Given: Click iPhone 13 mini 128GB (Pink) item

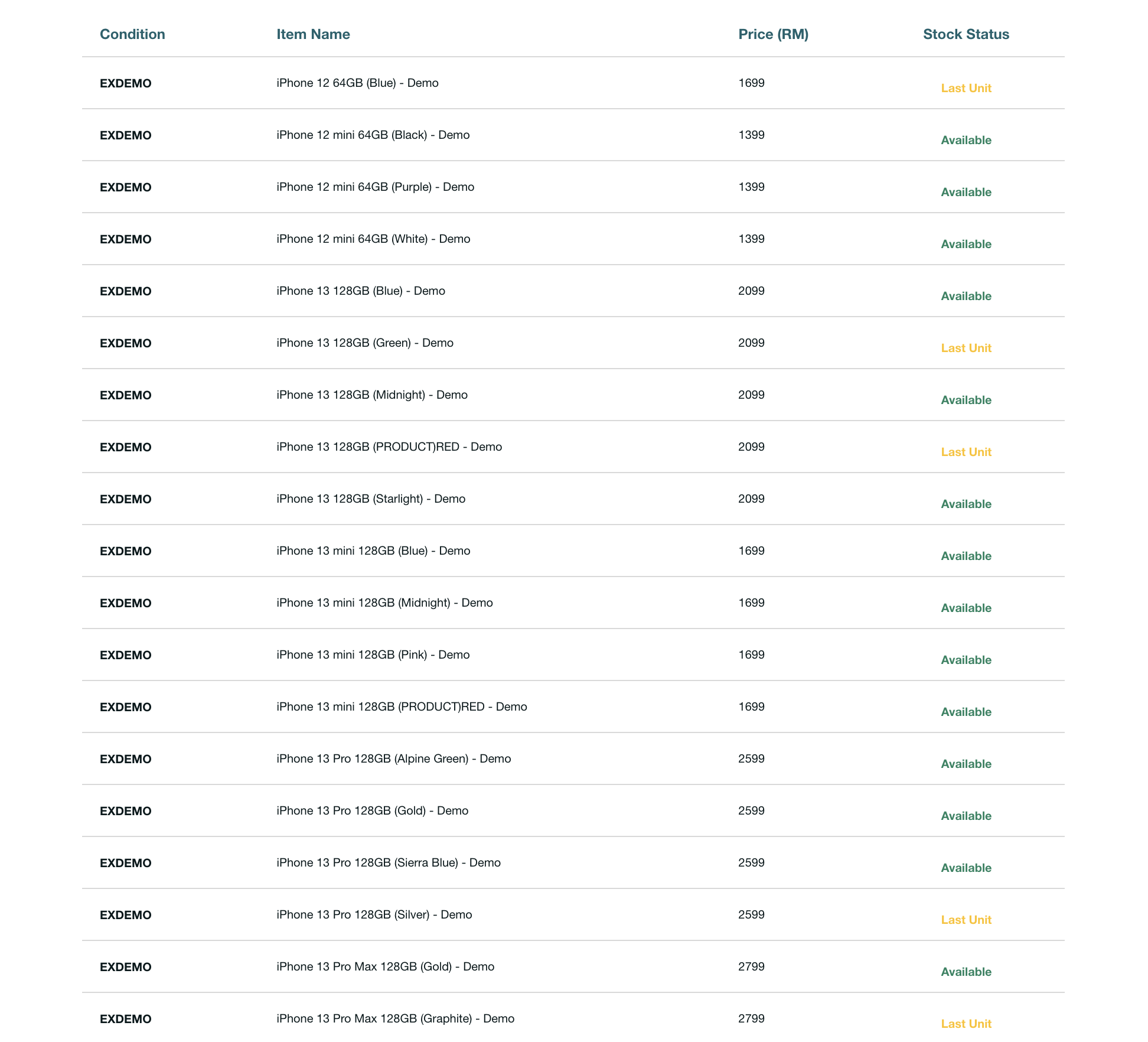Looking at the screenshot, I should 373,655.
